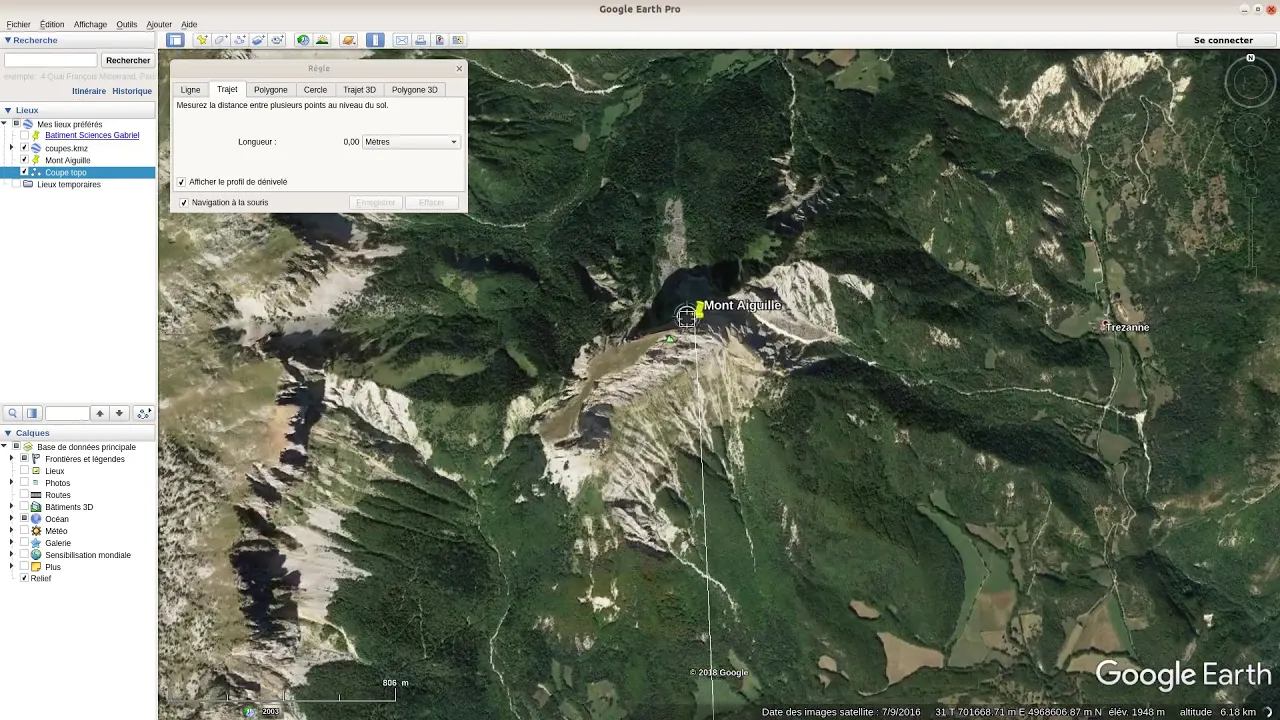View in Google Maps icon

tap(458, 40)
